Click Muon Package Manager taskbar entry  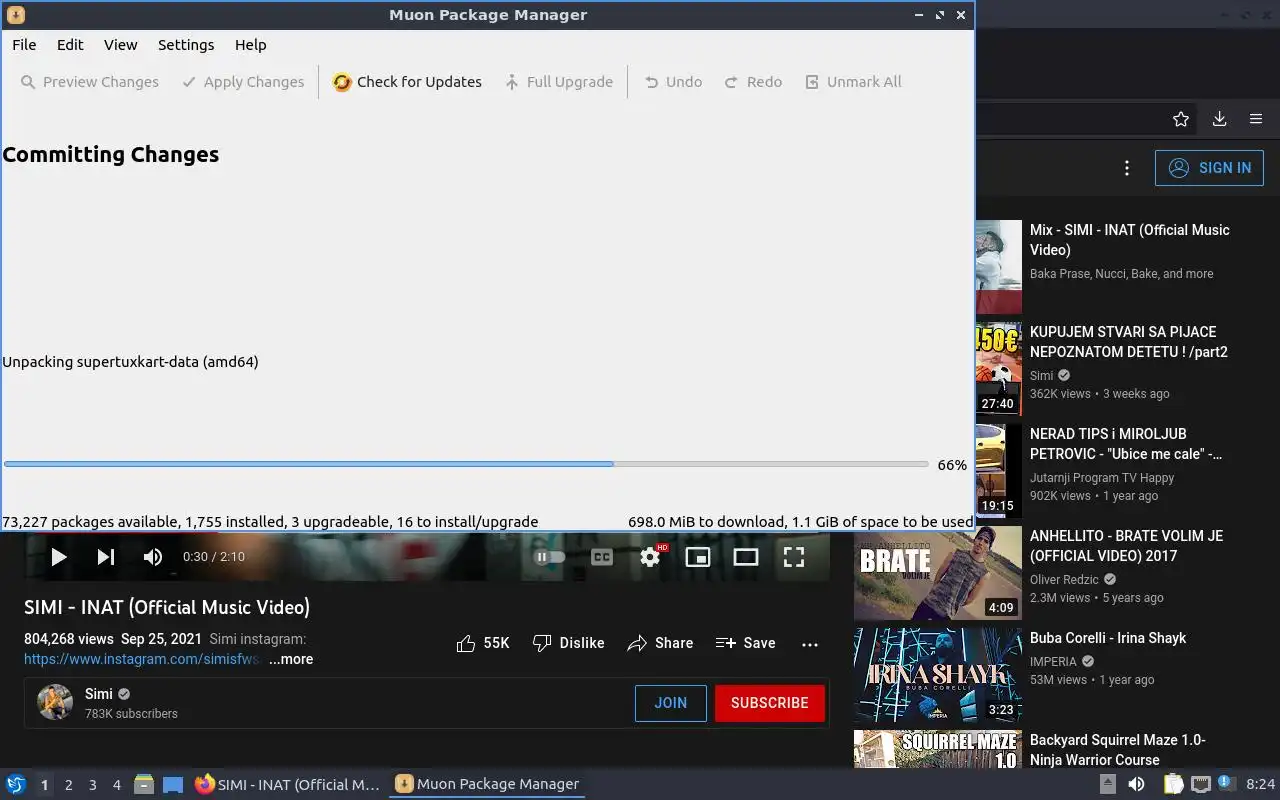487,785
